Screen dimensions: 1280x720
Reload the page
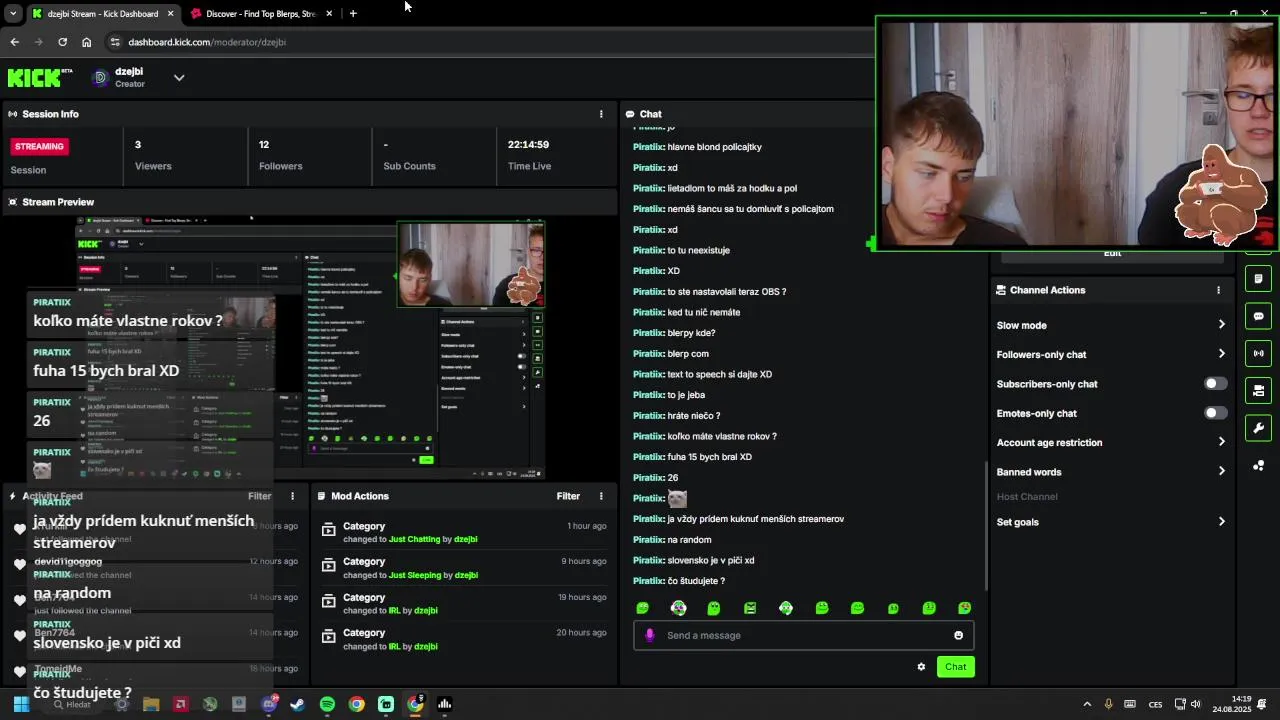point(62,42)
